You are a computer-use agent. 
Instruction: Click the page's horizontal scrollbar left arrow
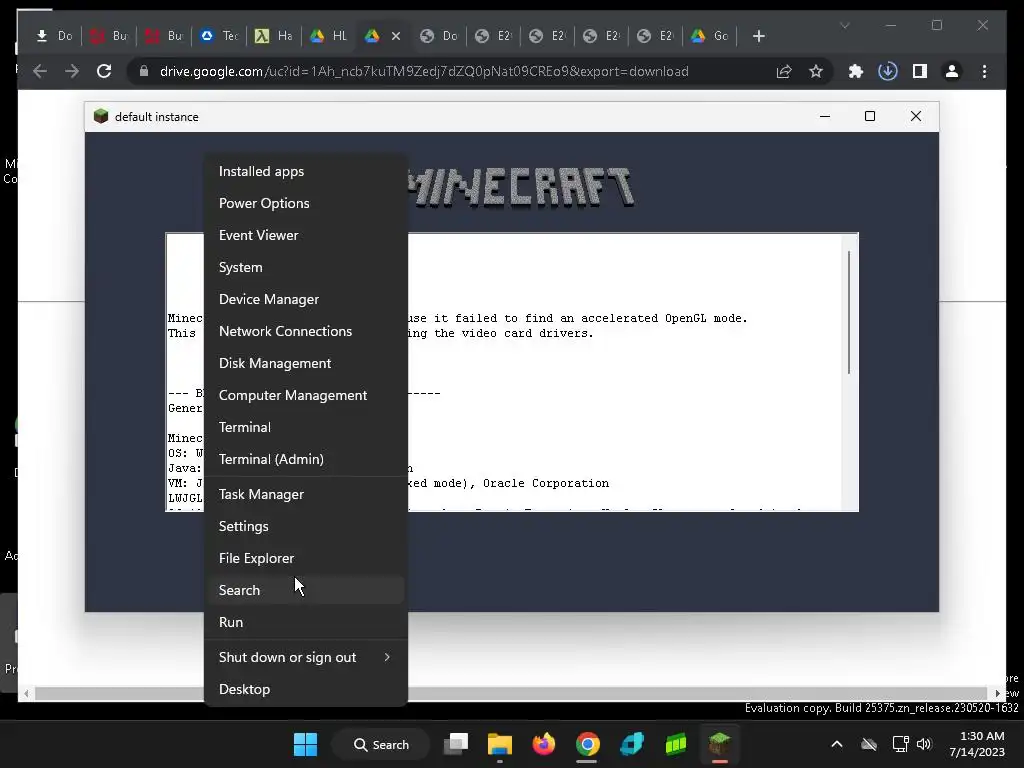point(25,694)
